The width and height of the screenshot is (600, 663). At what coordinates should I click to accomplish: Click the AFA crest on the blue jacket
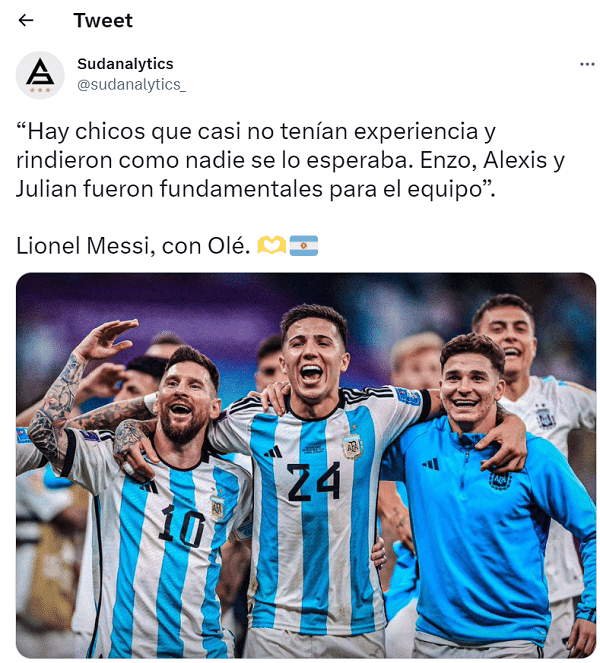coord(500,479)
